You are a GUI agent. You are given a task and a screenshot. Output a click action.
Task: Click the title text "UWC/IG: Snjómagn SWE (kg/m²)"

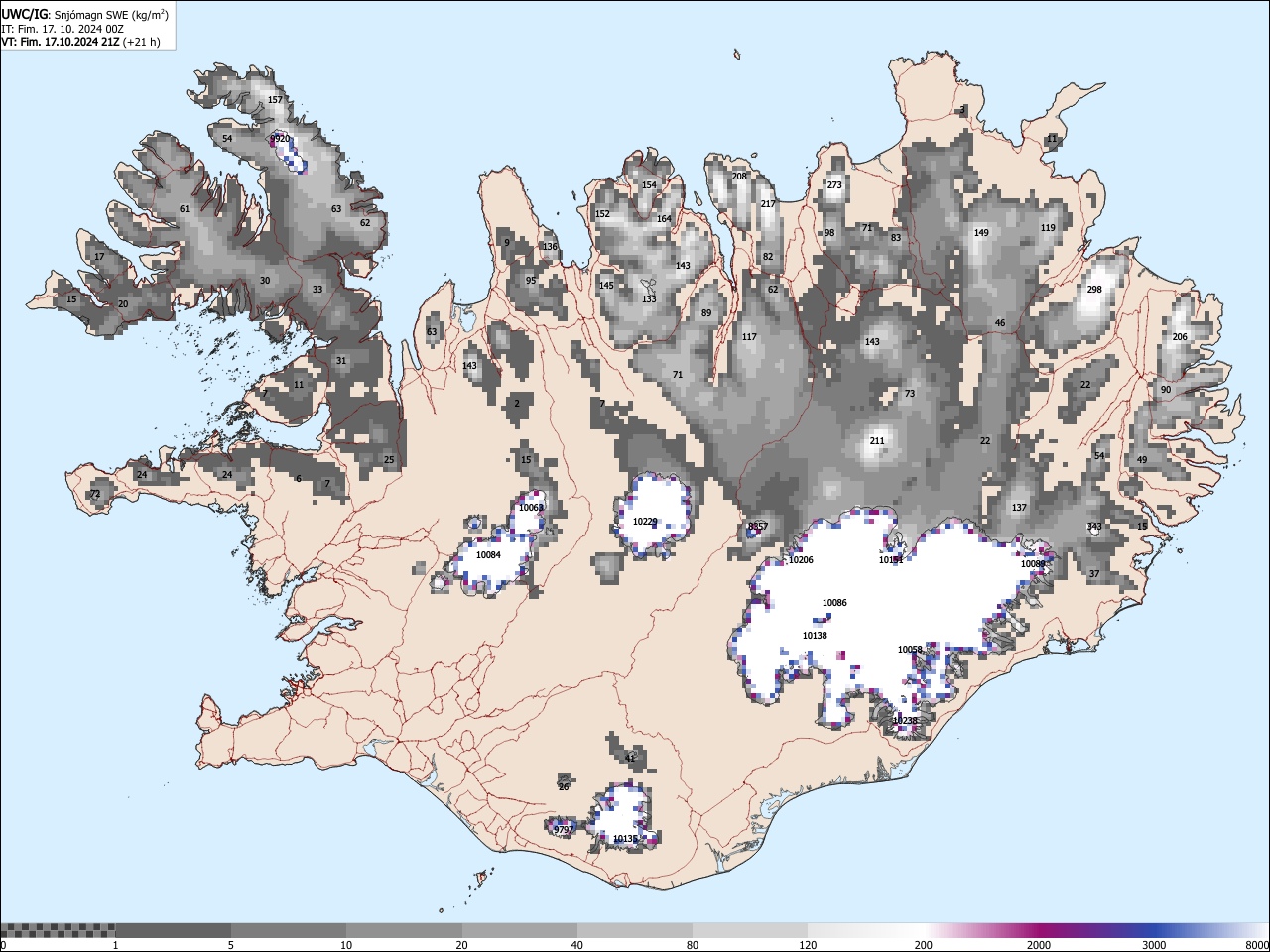coord(85,14)
